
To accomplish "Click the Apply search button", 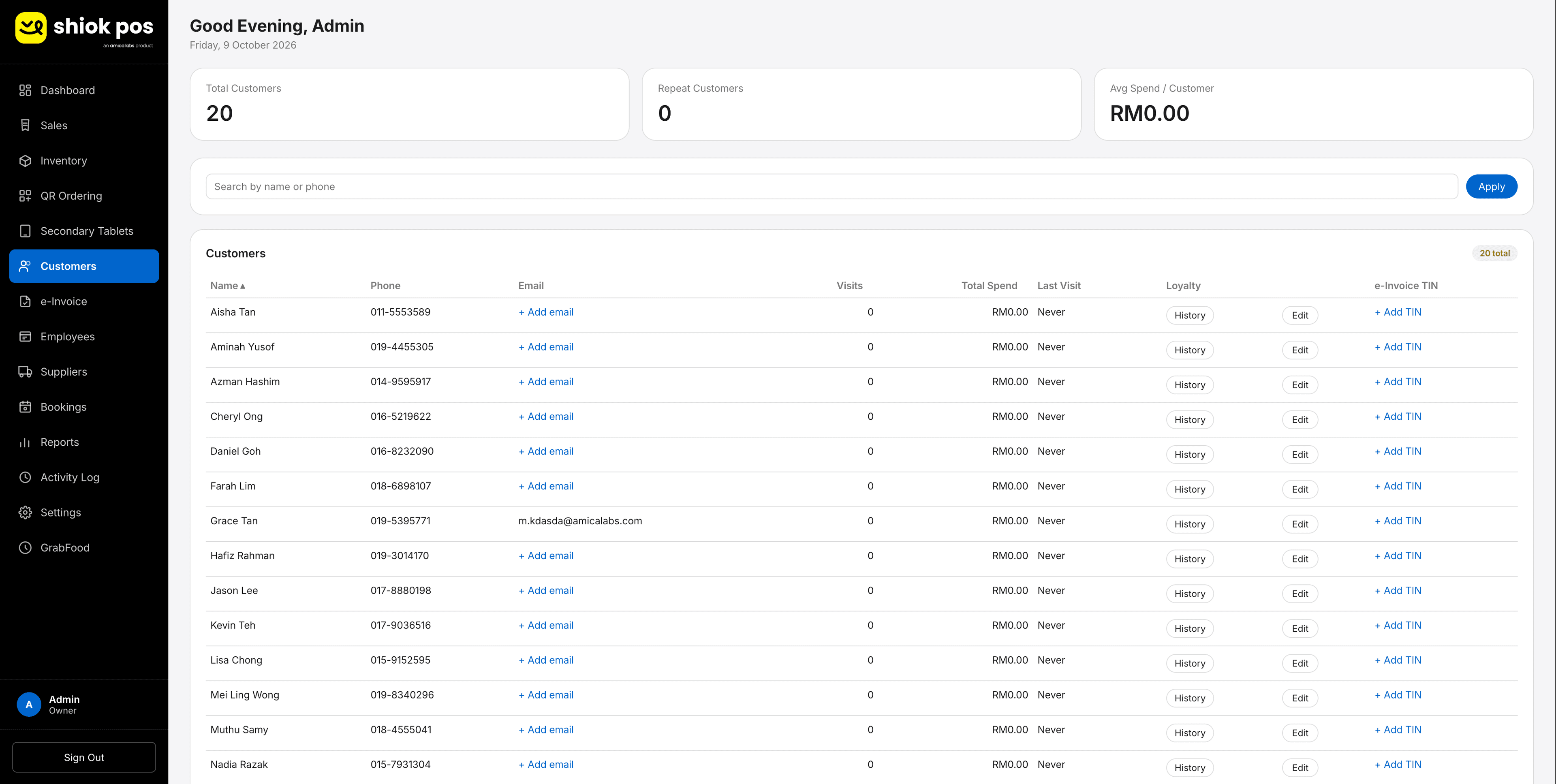I will point(1491,187).
